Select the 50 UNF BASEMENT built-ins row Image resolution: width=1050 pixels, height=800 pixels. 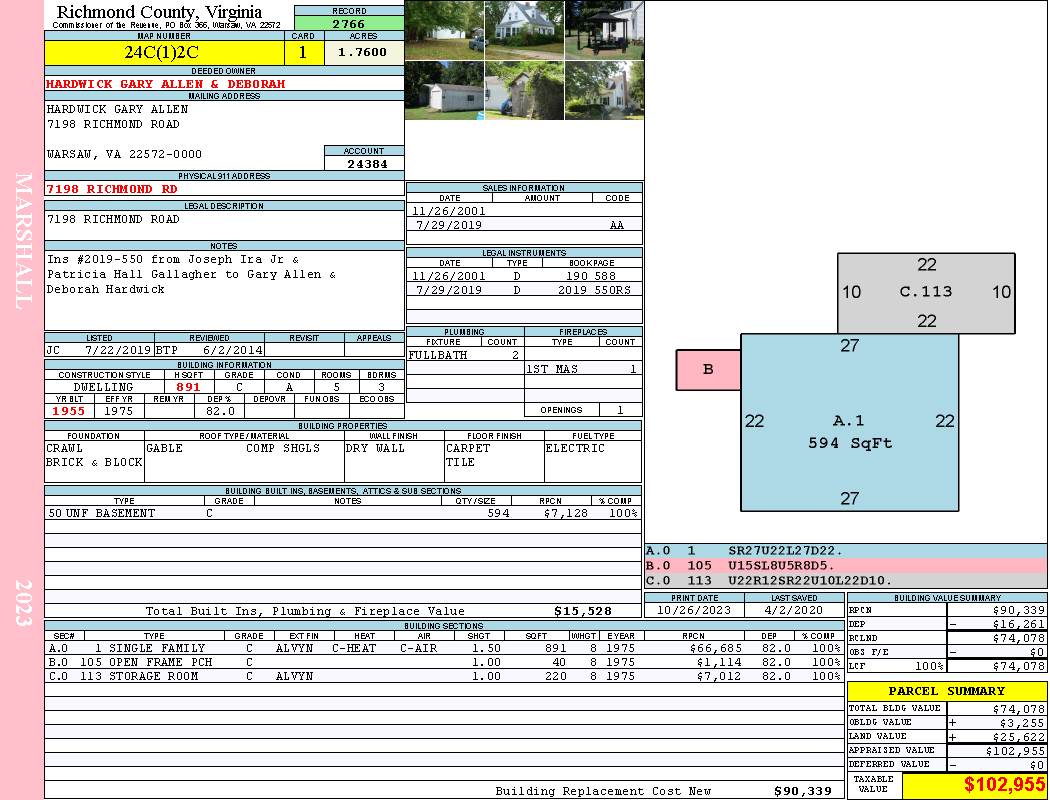tap(343, 513)
